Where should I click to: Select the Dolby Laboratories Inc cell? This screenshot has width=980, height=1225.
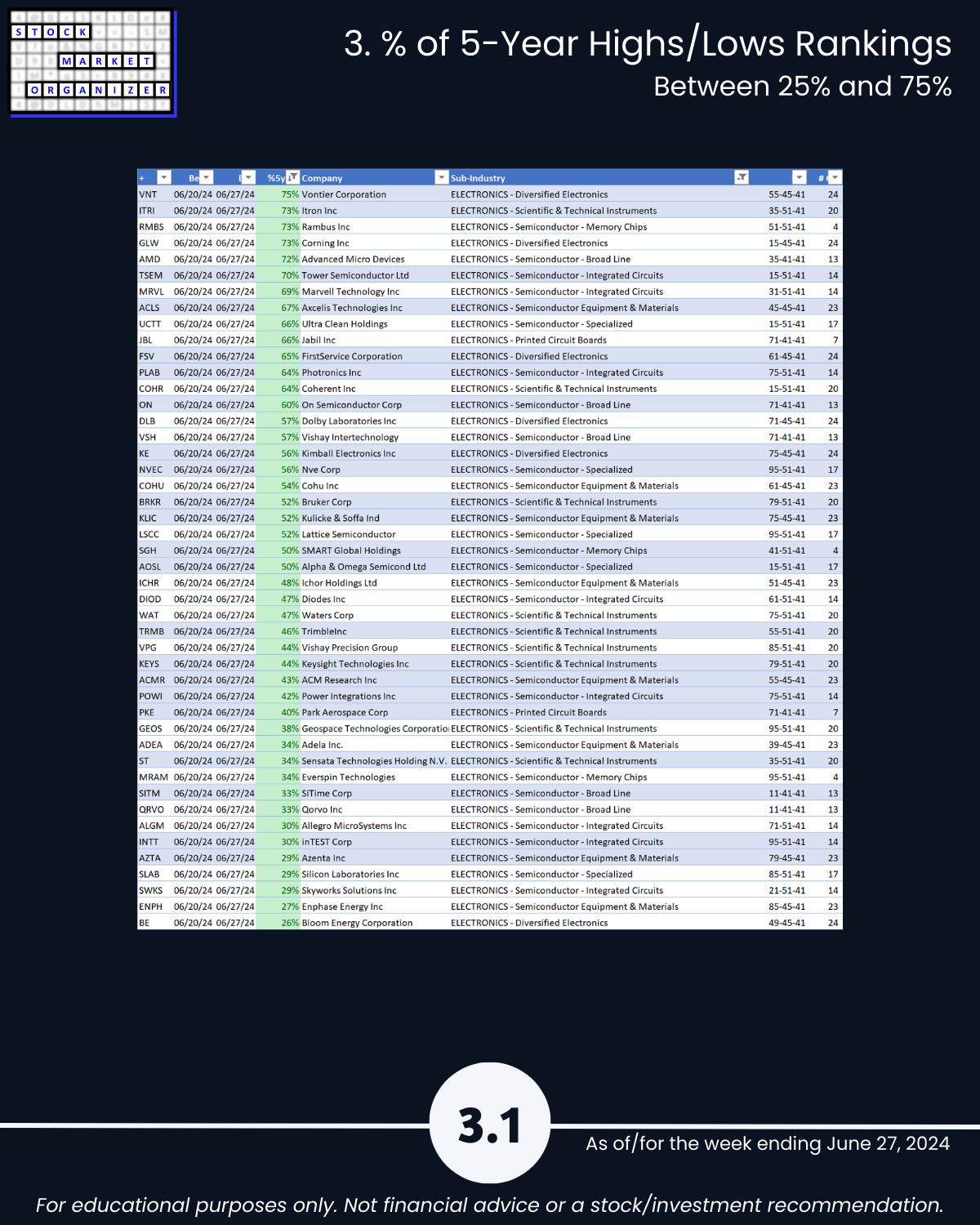click(x=349, y=421)
